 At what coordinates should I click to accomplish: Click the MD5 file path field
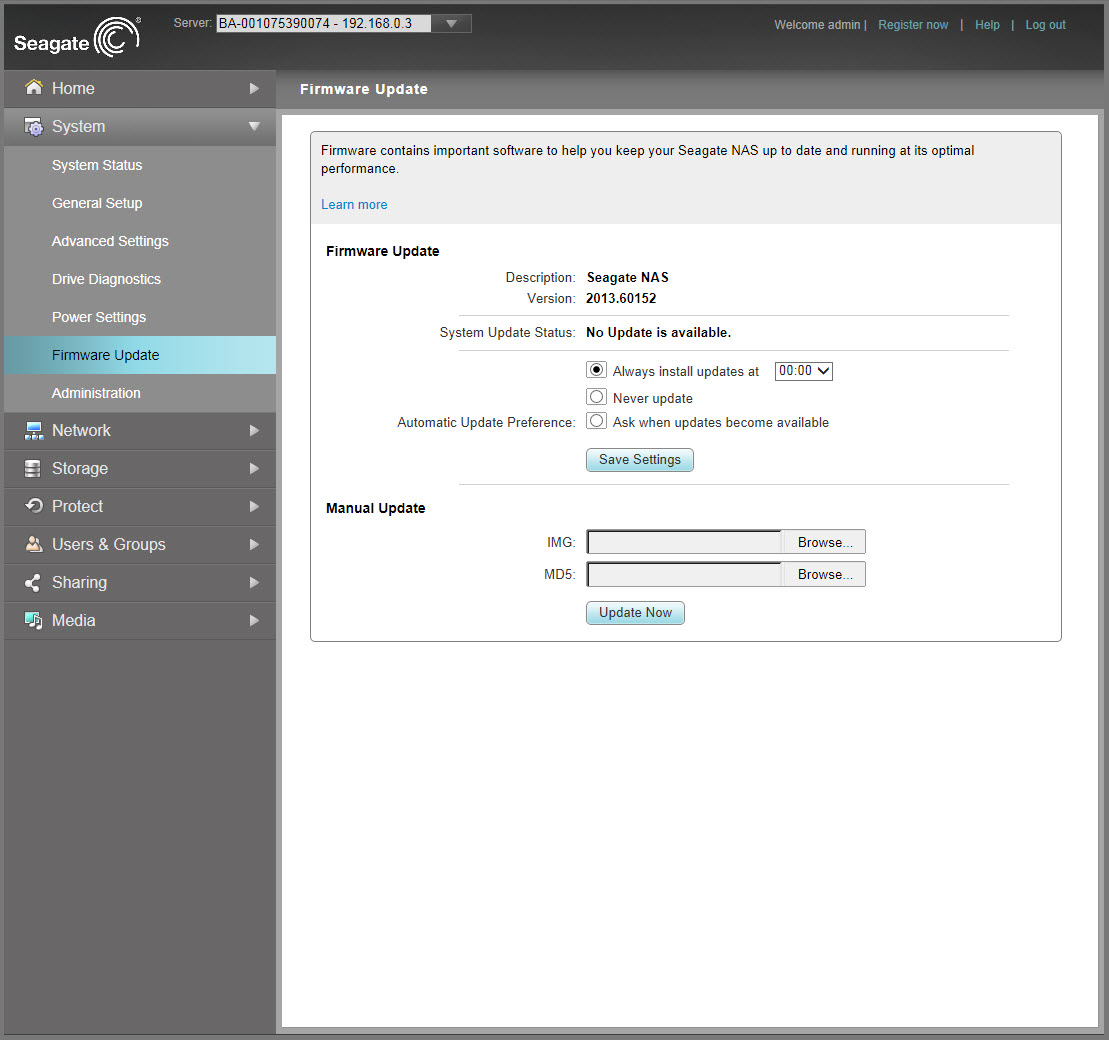[x=685, y=574]
